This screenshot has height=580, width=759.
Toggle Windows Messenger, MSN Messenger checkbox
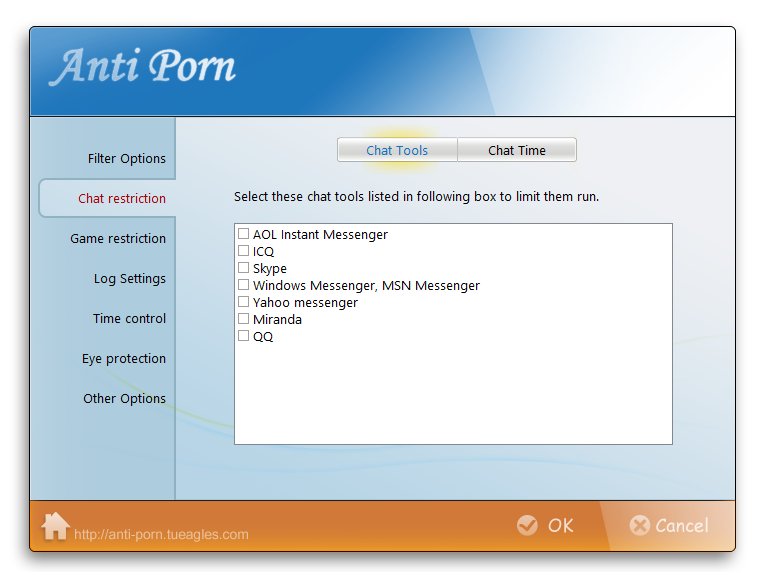point(243,285)
